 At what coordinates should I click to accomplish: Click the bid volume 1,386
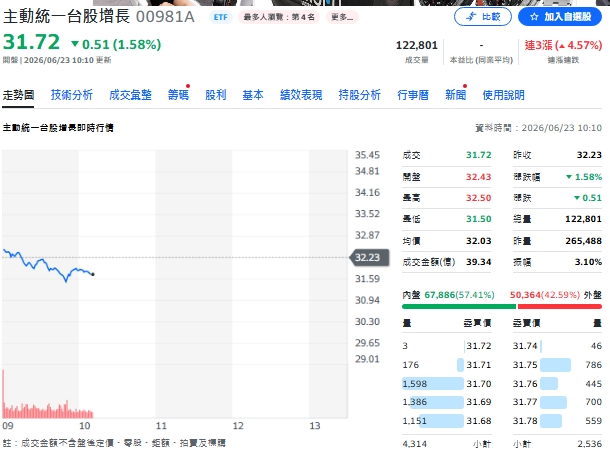(x=415, y=402)
